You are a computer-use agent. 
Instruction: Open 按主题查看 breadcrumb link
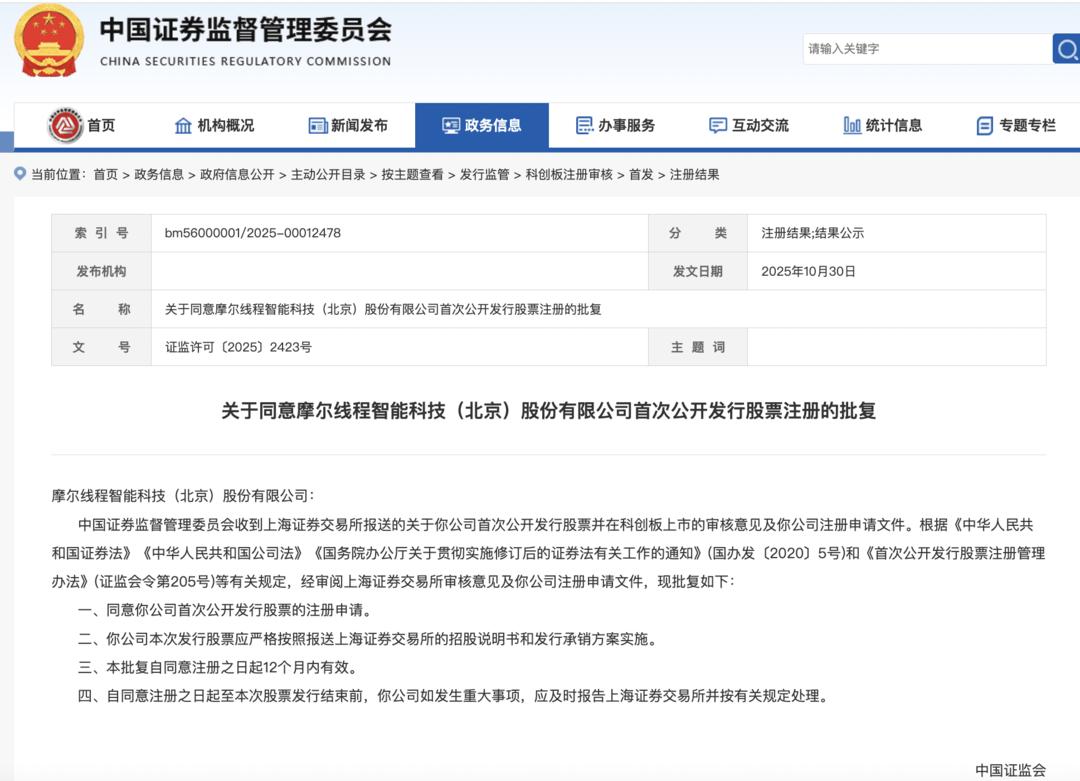pos(412,174)
